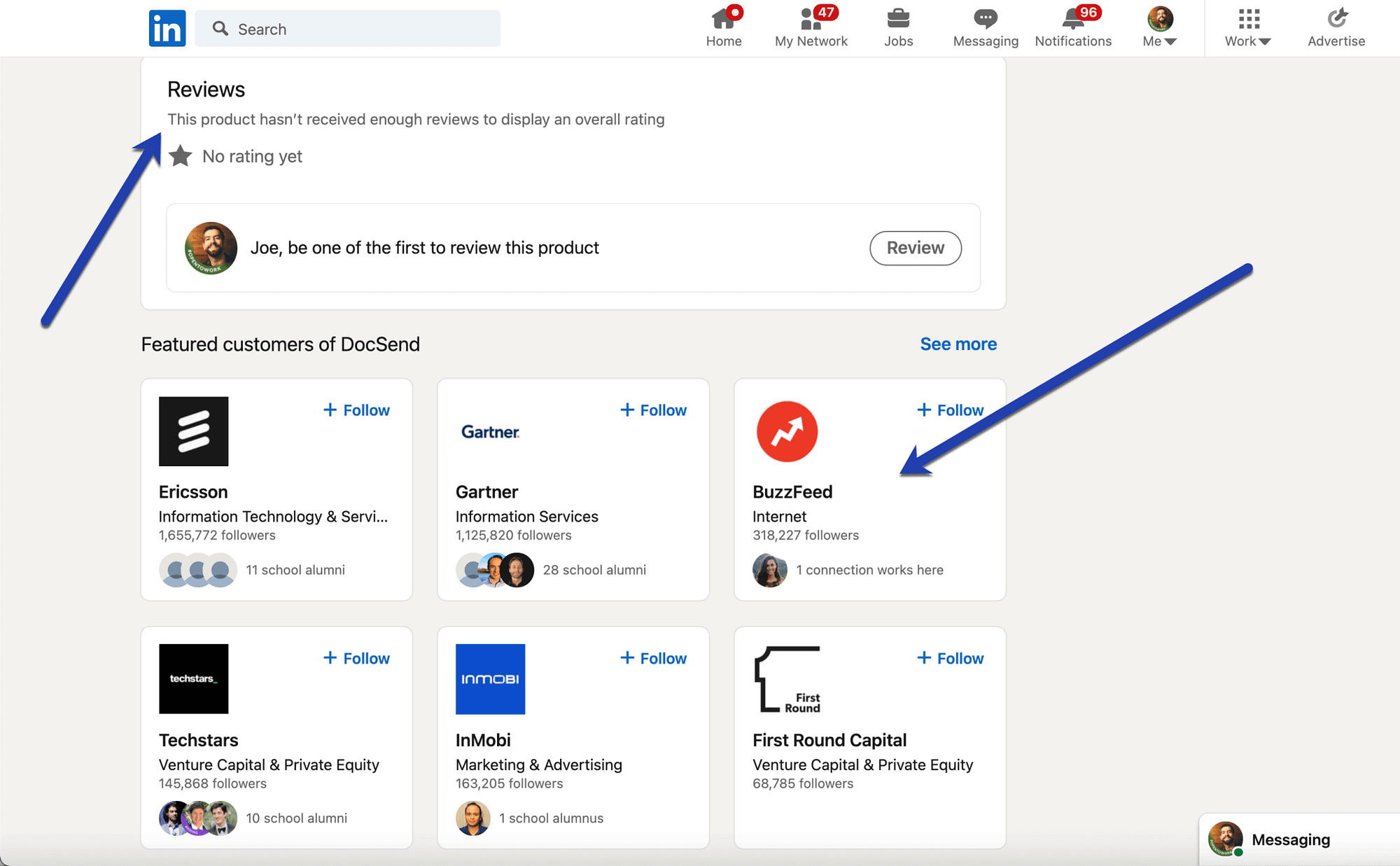View Techstars 10 school alumni
This screenshot has width=1400, height=866.
tap(297, 818)
